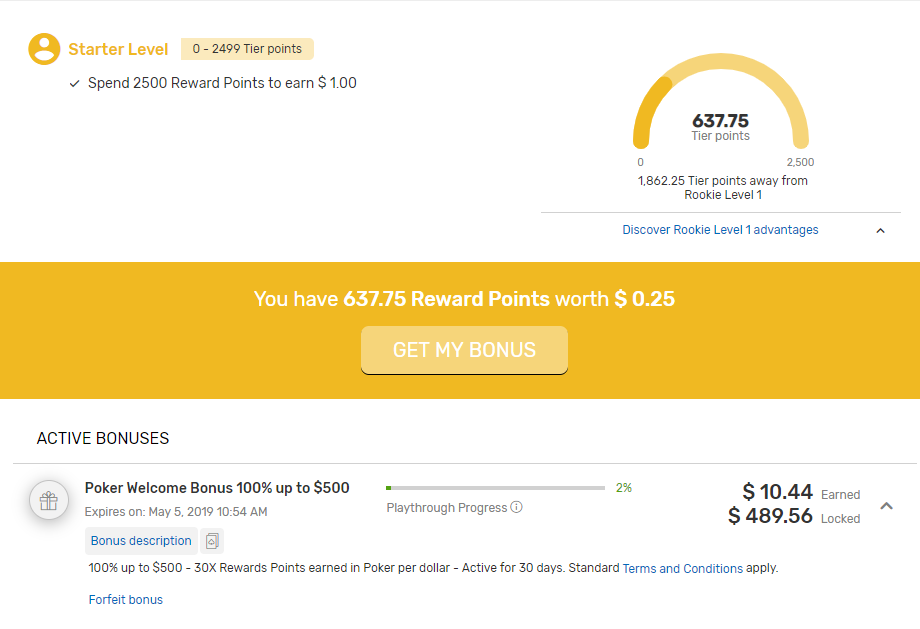Select the Poker Welcome Bonus title
The width and height of the screenshot is (920, 629).
coord(217,488)
